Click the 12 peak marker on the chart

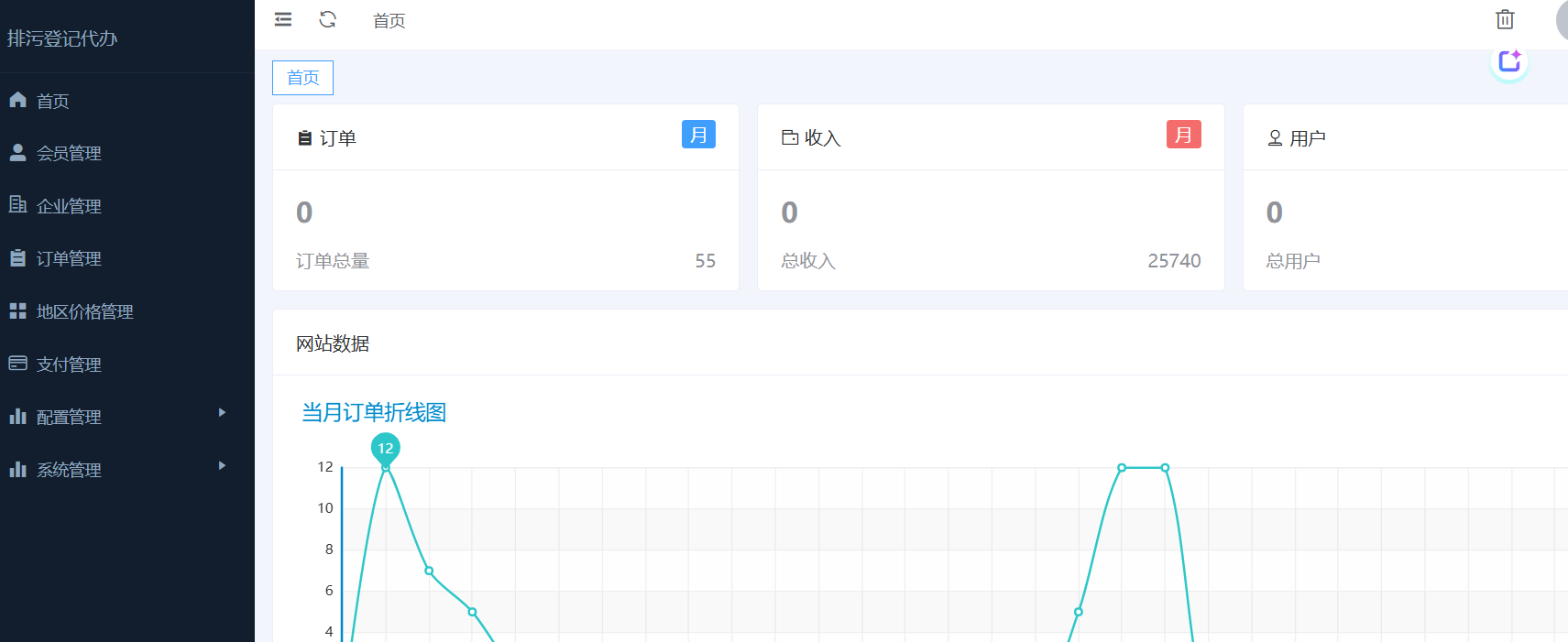pyautogui.click(x=386, y=449)
